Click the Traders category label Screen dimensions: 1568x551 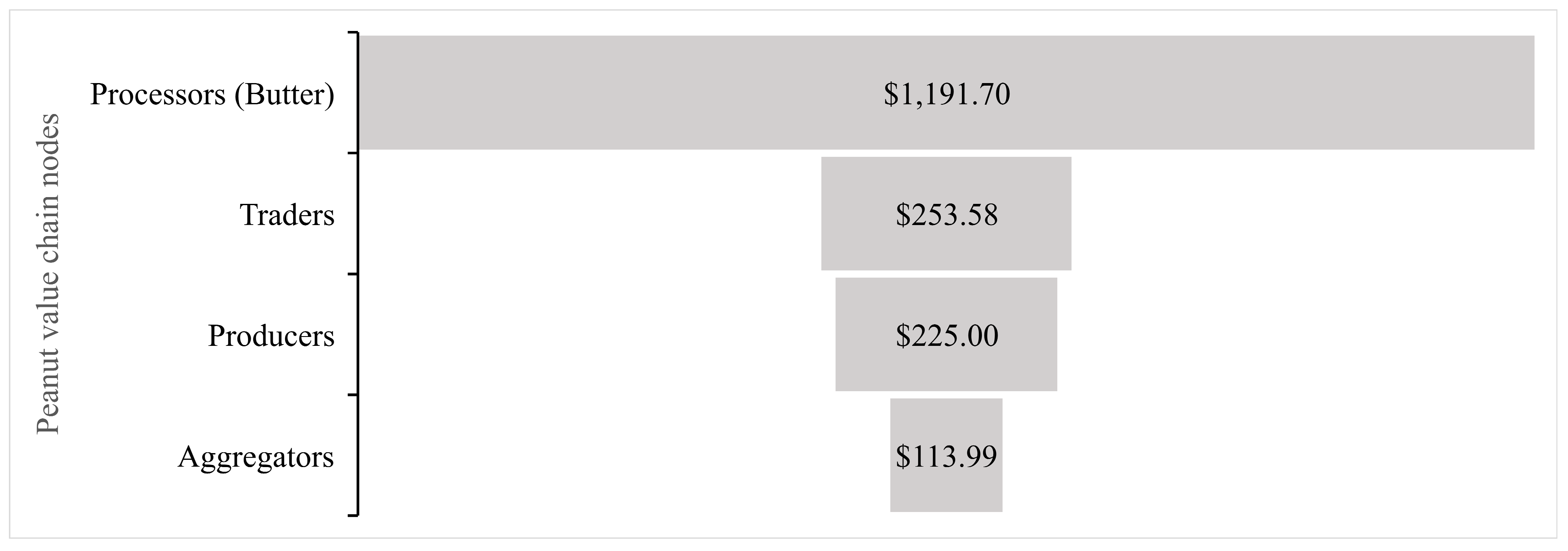coord(287,215)
